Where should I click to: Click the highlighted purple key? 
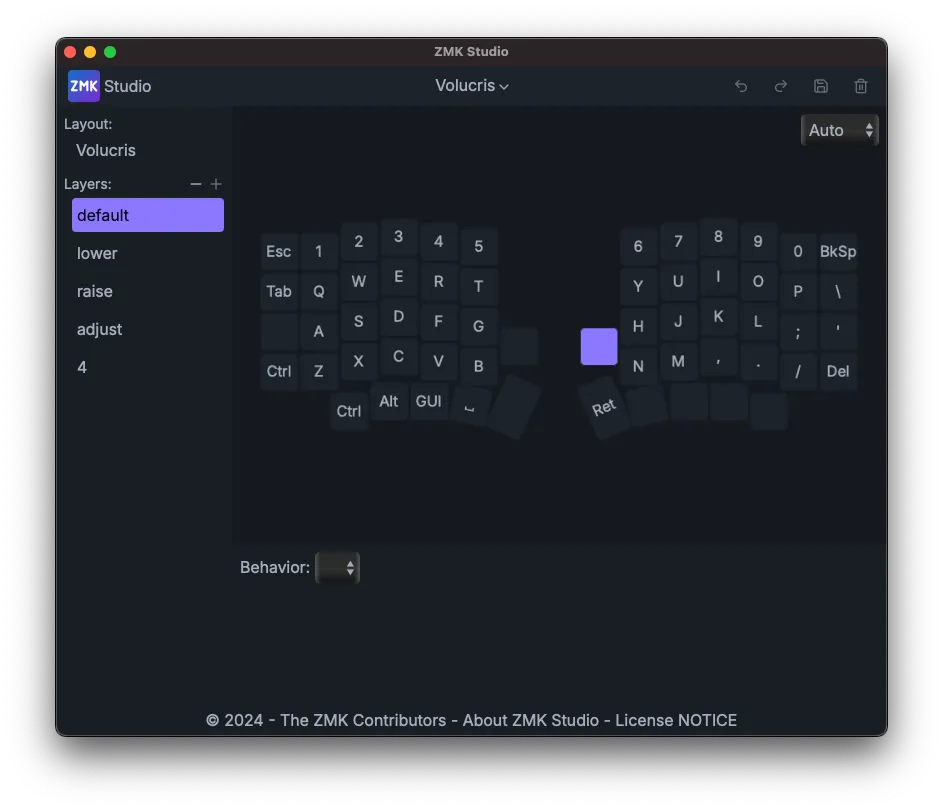pyautogui.click(x=599, y=346)
